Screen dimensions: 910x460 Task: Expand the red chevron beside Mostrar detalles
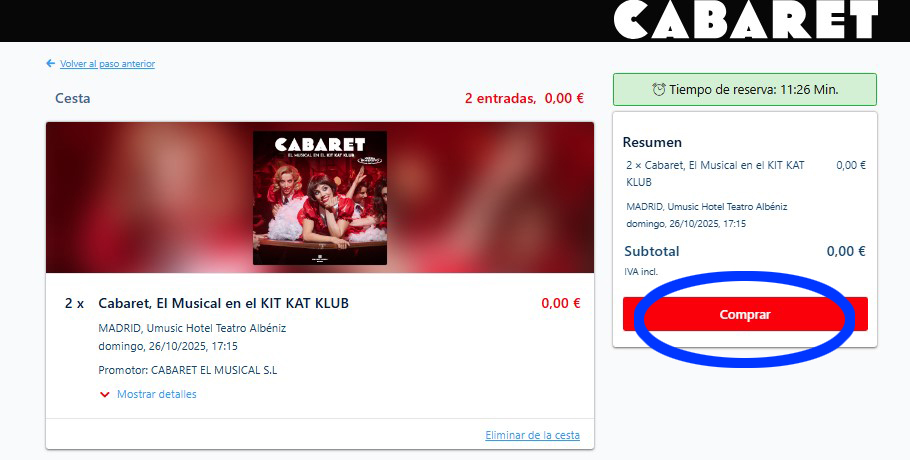tap(104, 394)
